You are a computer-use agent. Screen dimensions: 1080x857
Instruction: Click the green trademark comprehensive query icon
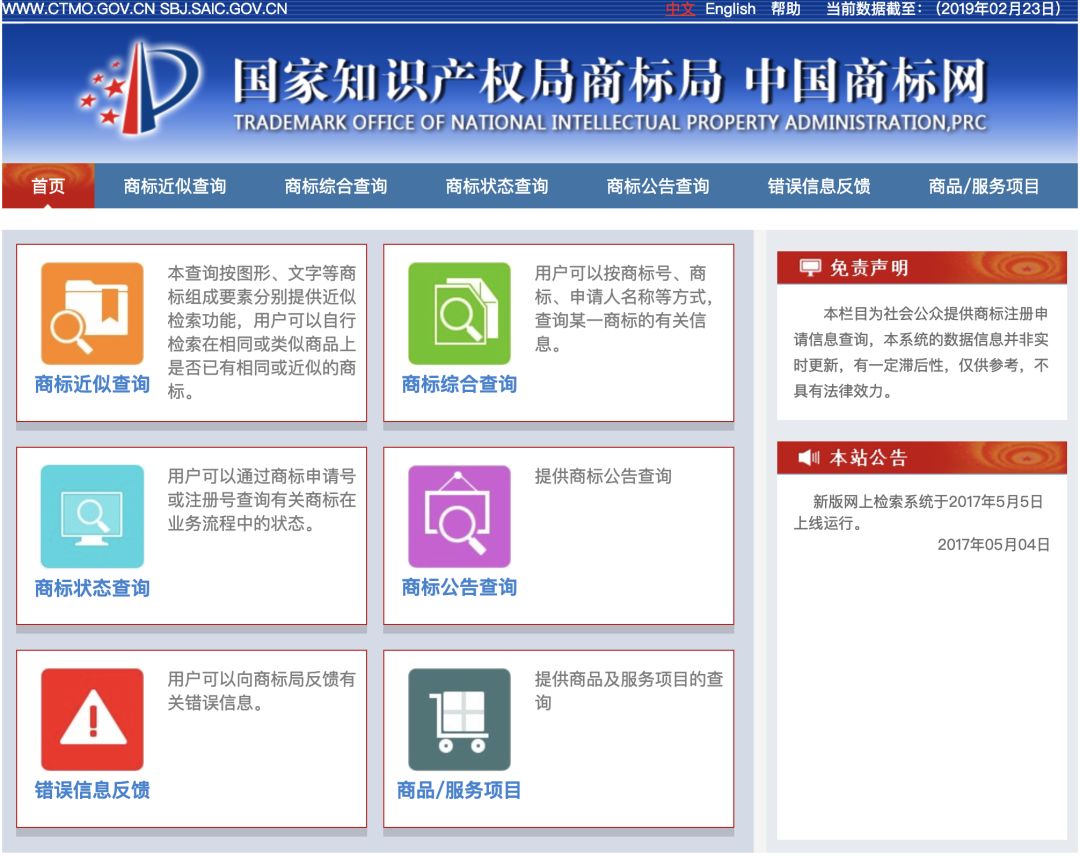[460, 312]
